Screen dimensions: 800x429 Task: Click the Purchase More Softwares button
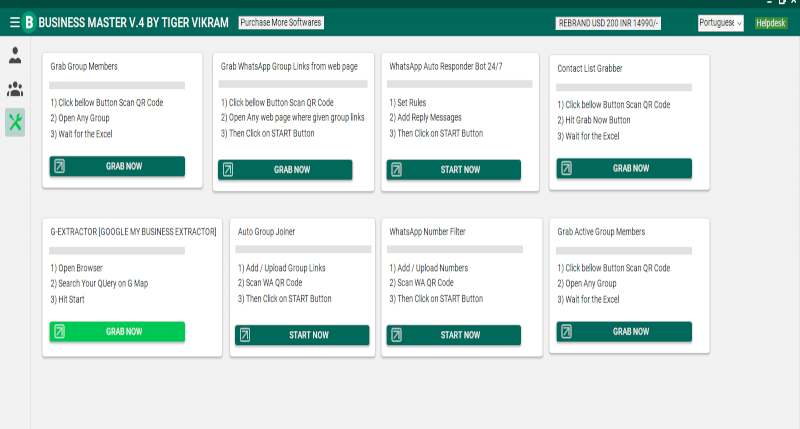pos(281,22)
